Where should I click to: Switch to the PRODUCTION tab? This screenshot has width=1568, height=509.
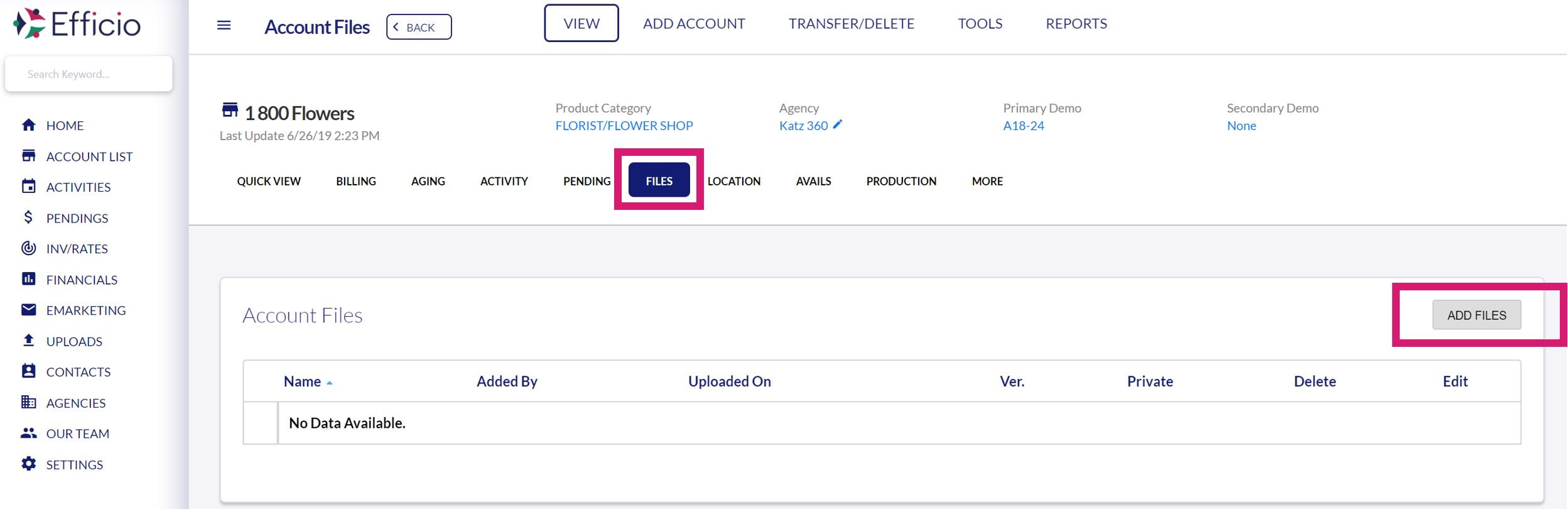tap(902, 181)
